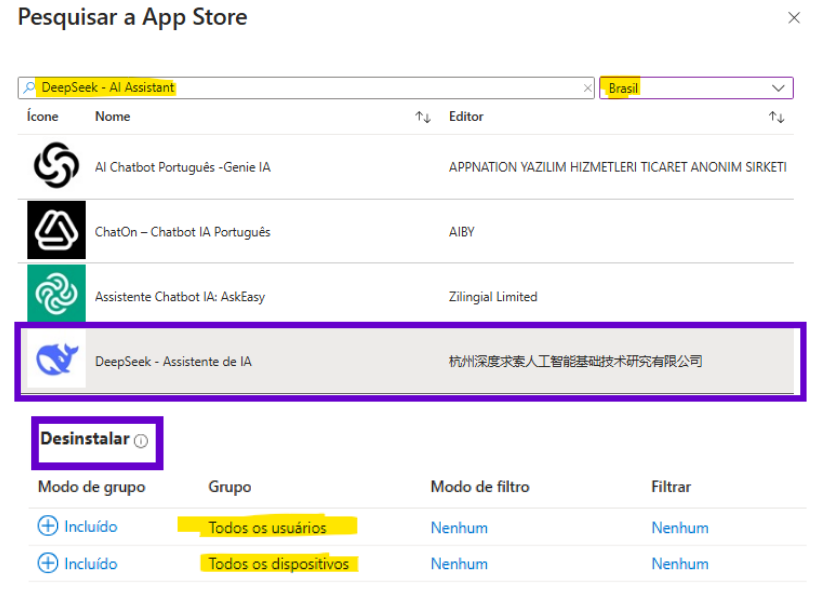Viewport: 834px width, 597px height.
Task: Click the Grupo column header
Action: (230, 487)
